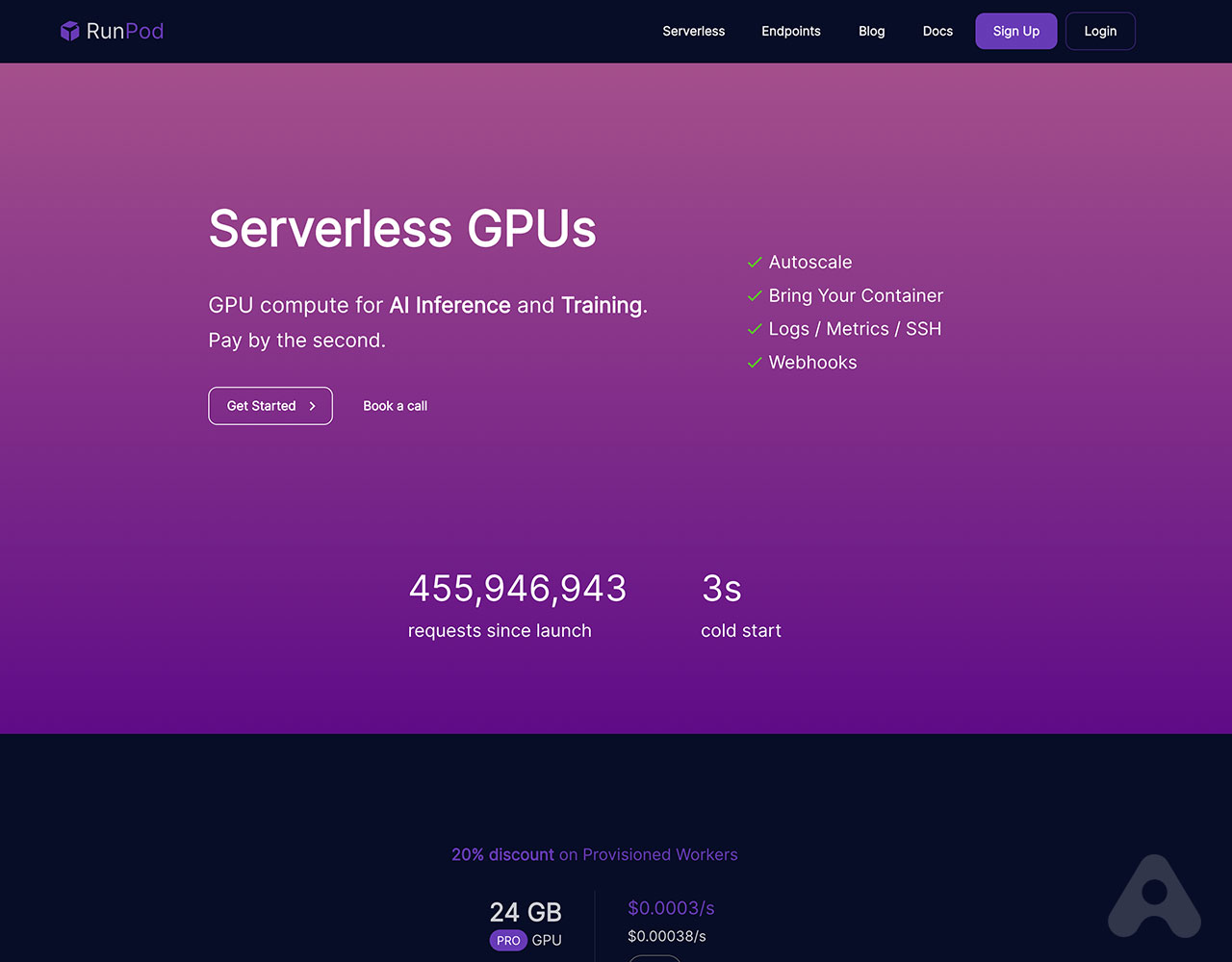Click the checkmark beside Logs / Metrics / SSH
This screenshot has height=962, width=1232.
[755, 329]
